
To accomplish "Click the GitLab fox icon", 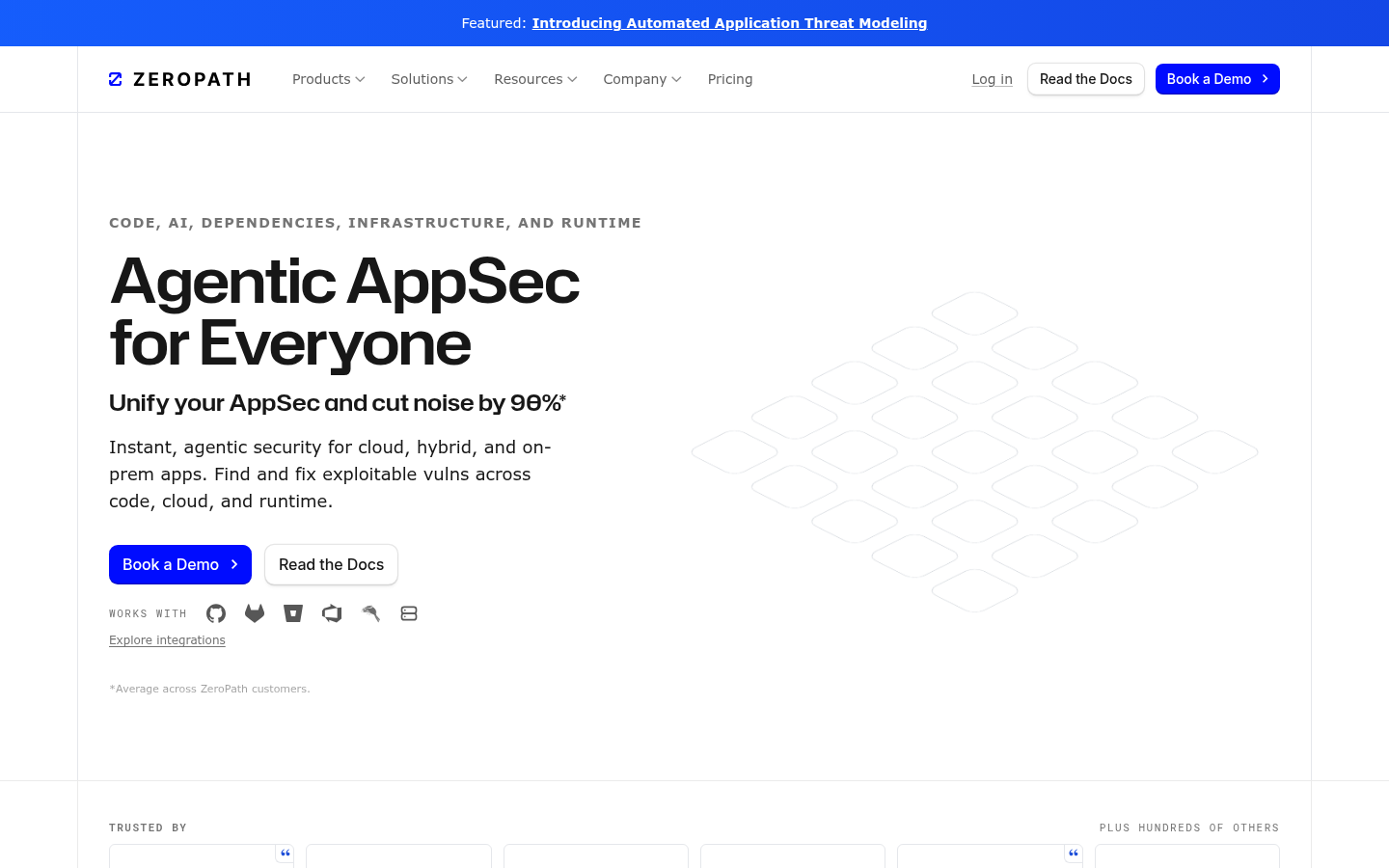I will coord(255,613).
